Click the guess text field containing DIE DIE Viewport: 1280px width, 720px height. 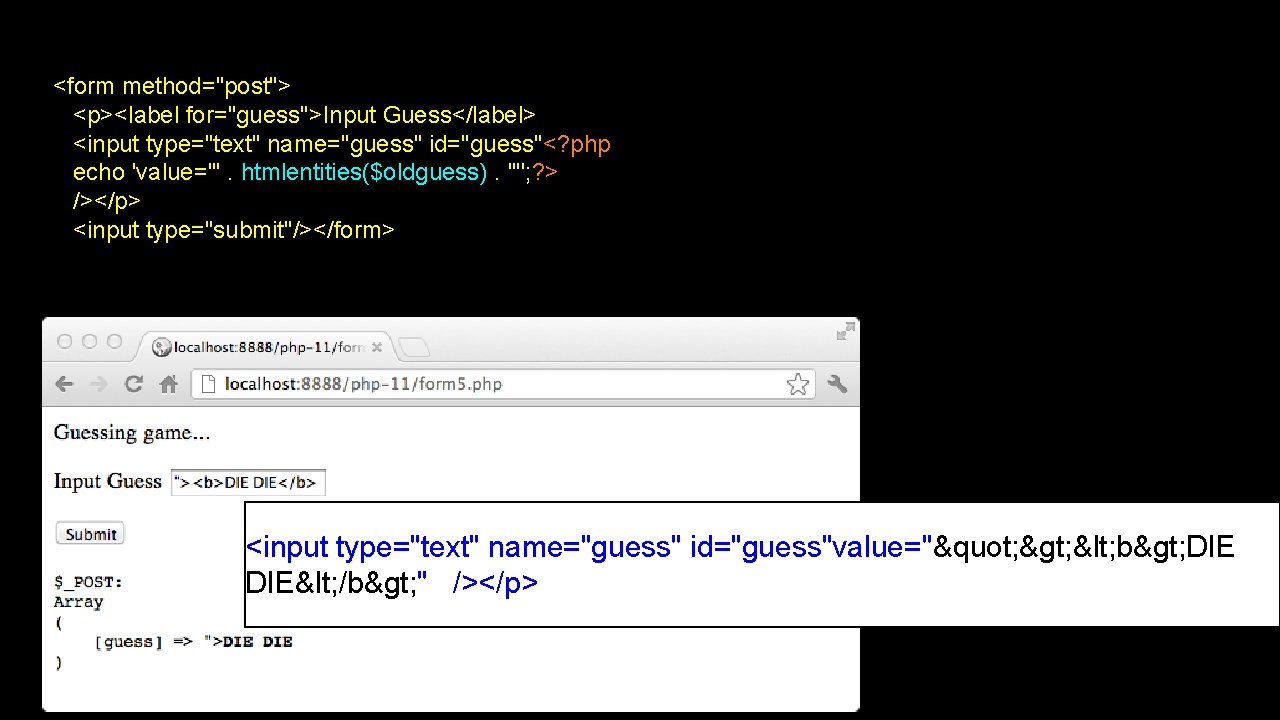(x=248, y=481)
